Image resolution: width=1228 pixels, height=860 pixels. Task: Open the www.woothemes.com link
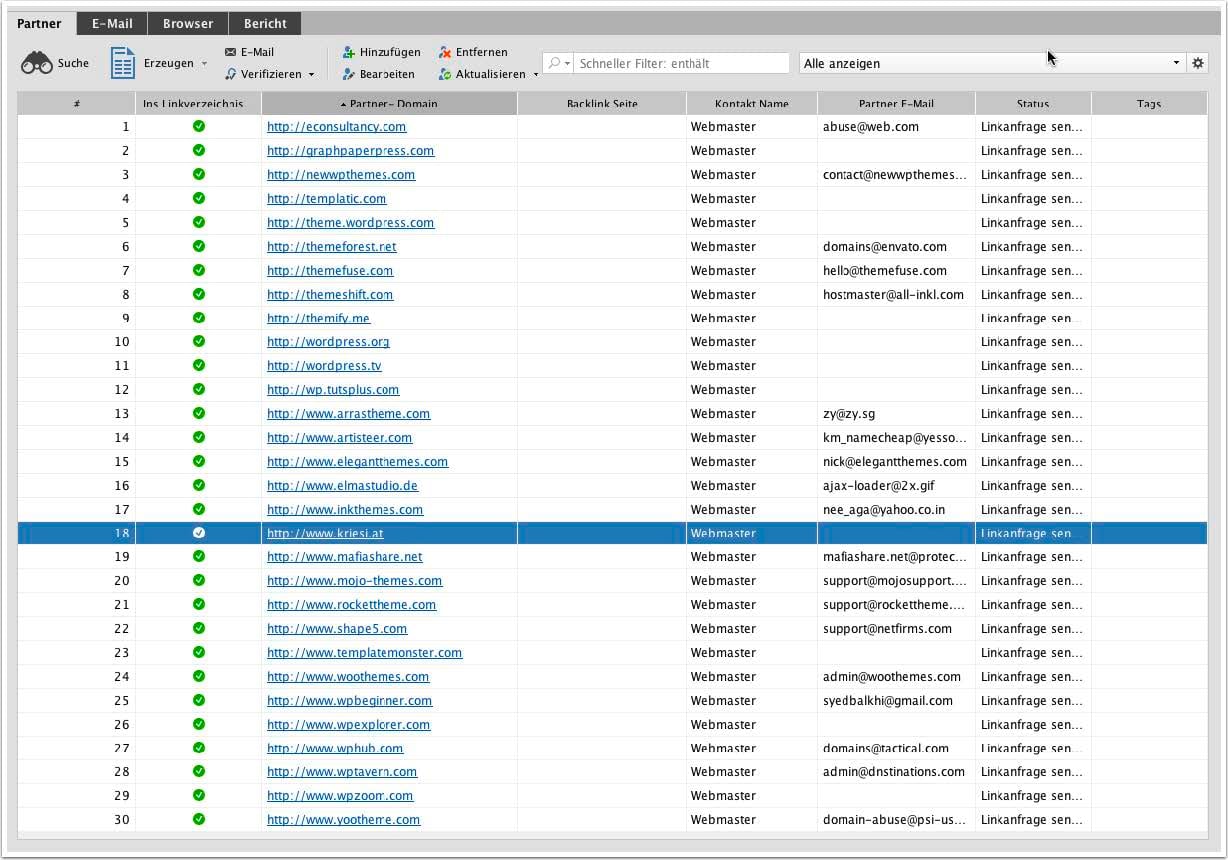pos(348,677)
